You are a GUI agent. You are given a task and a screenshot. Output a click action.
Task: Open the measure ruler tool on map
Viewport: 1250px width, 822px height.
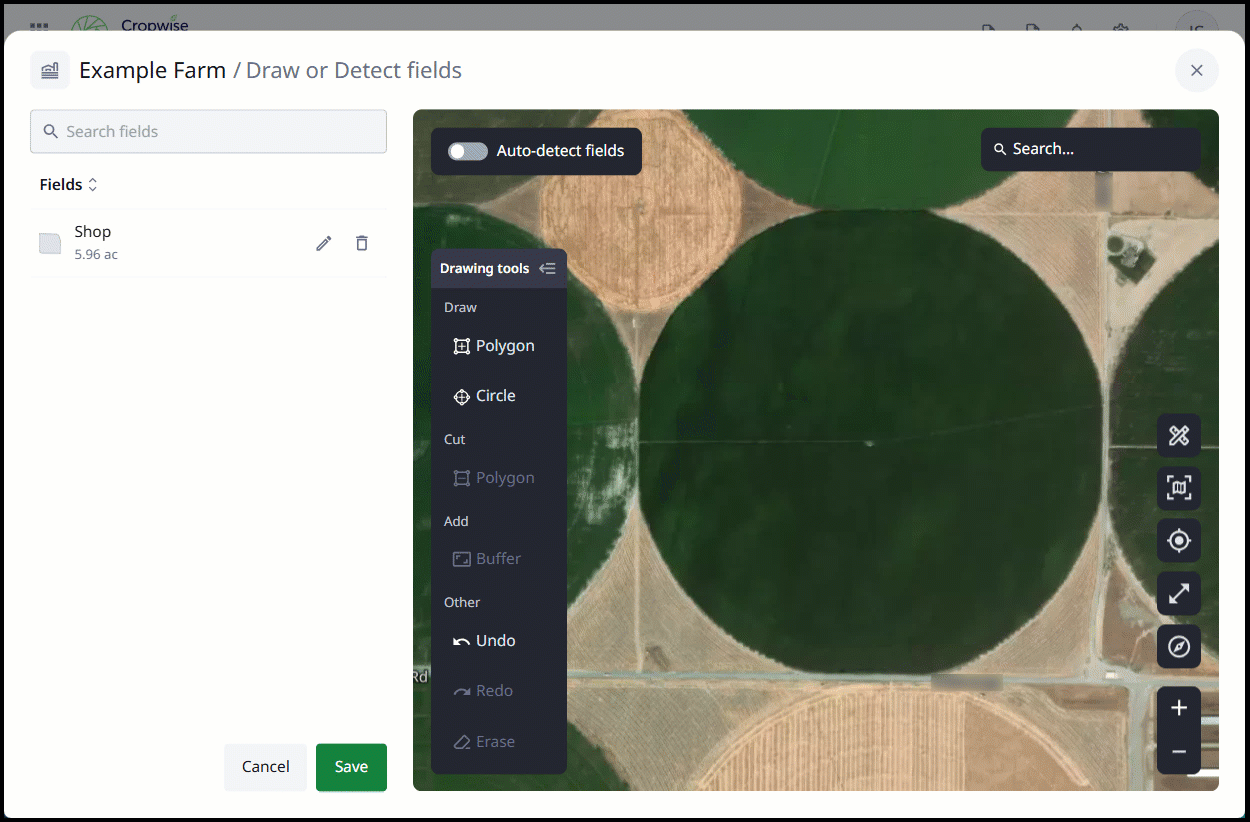tap(1179, 436)
